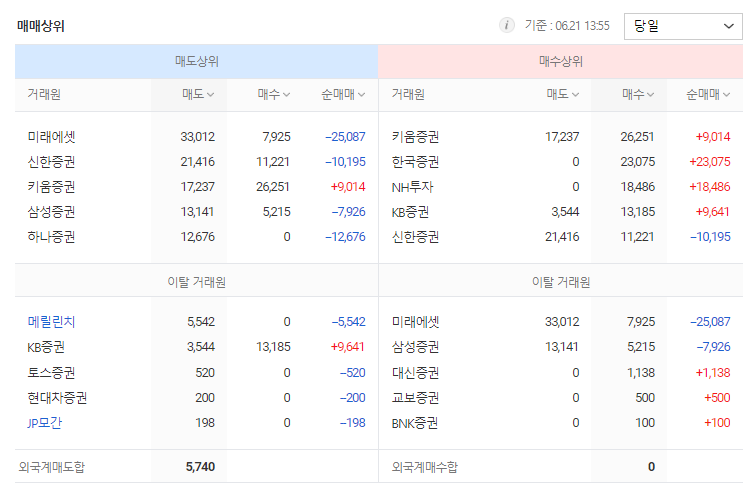This screenshot has width=749, height=487.
Task: Select BNK증권 in 이탈 거래원 list
Action: click(x=415, y=423)
